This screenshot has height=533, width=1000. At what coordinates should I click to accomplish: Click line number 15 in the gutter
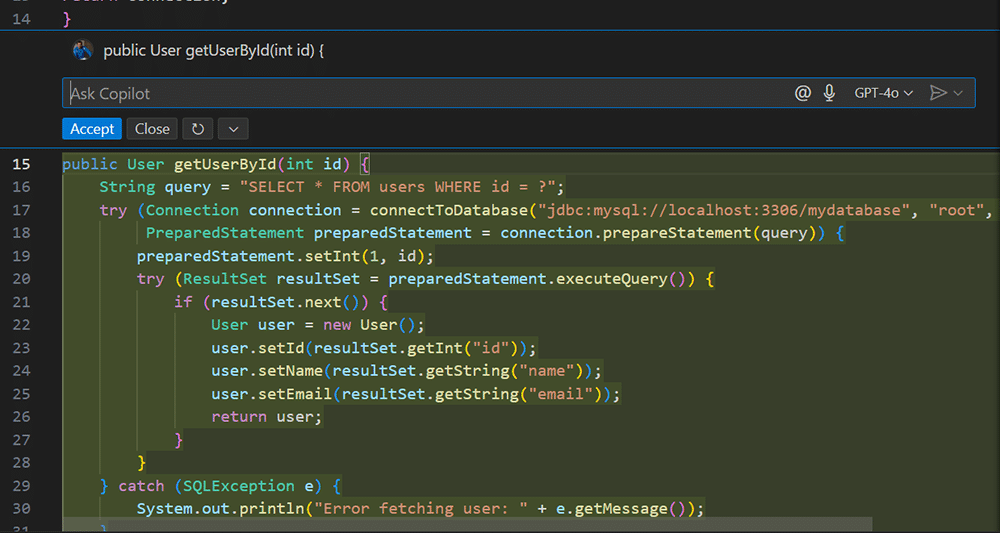[x=21, y=164]
